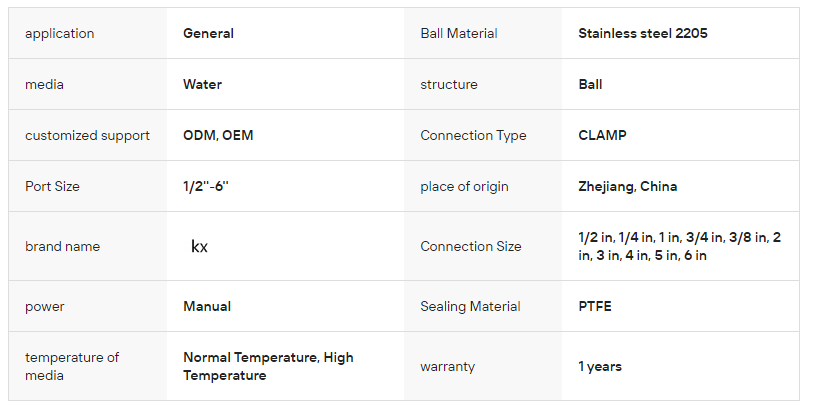The height and width of the screenshot is (417, 818).
Task: Select the 'ODM, OEM' value
Action: coord(218,136)
